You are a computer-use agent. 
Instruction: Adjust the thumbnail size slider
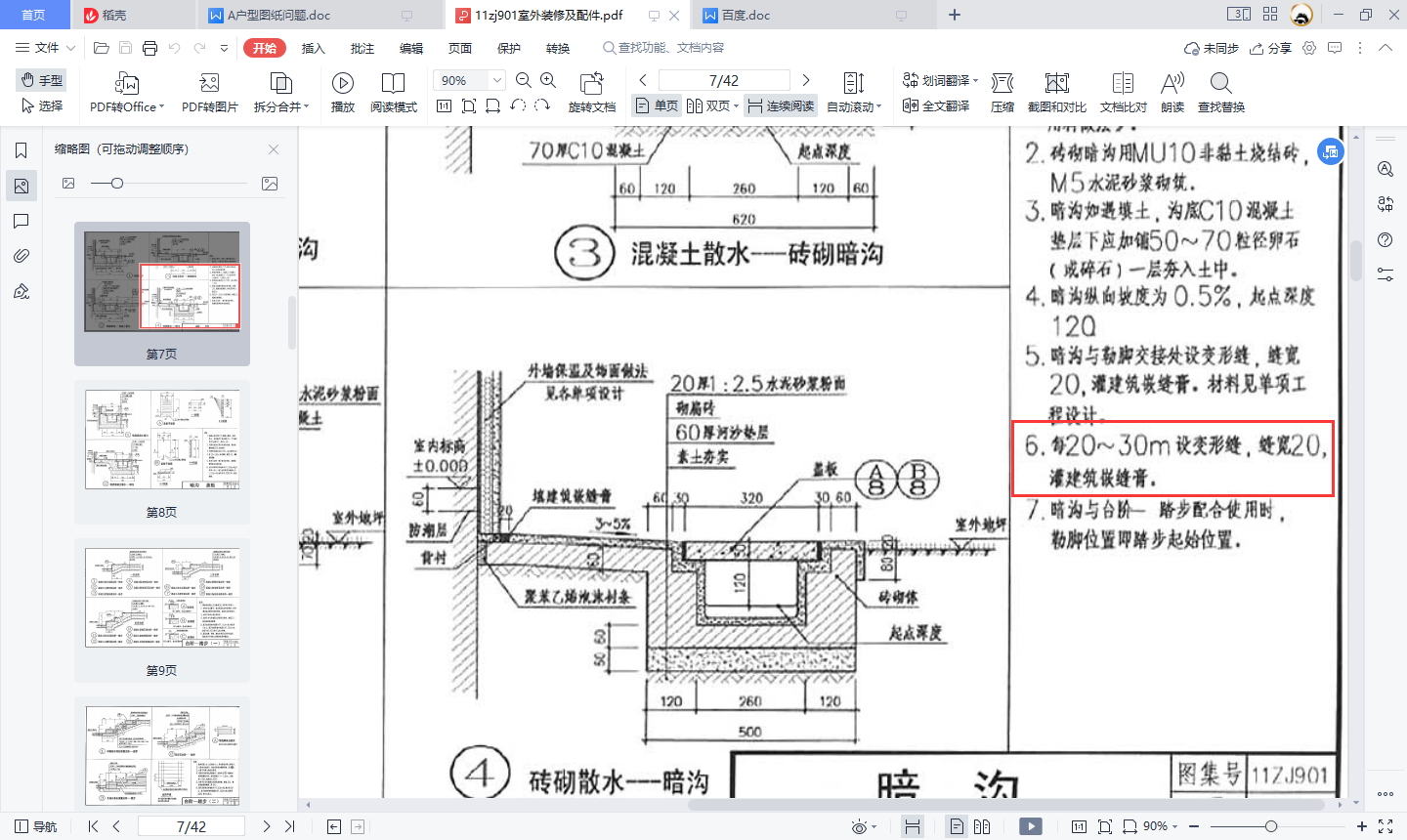(x=117, y=183)
